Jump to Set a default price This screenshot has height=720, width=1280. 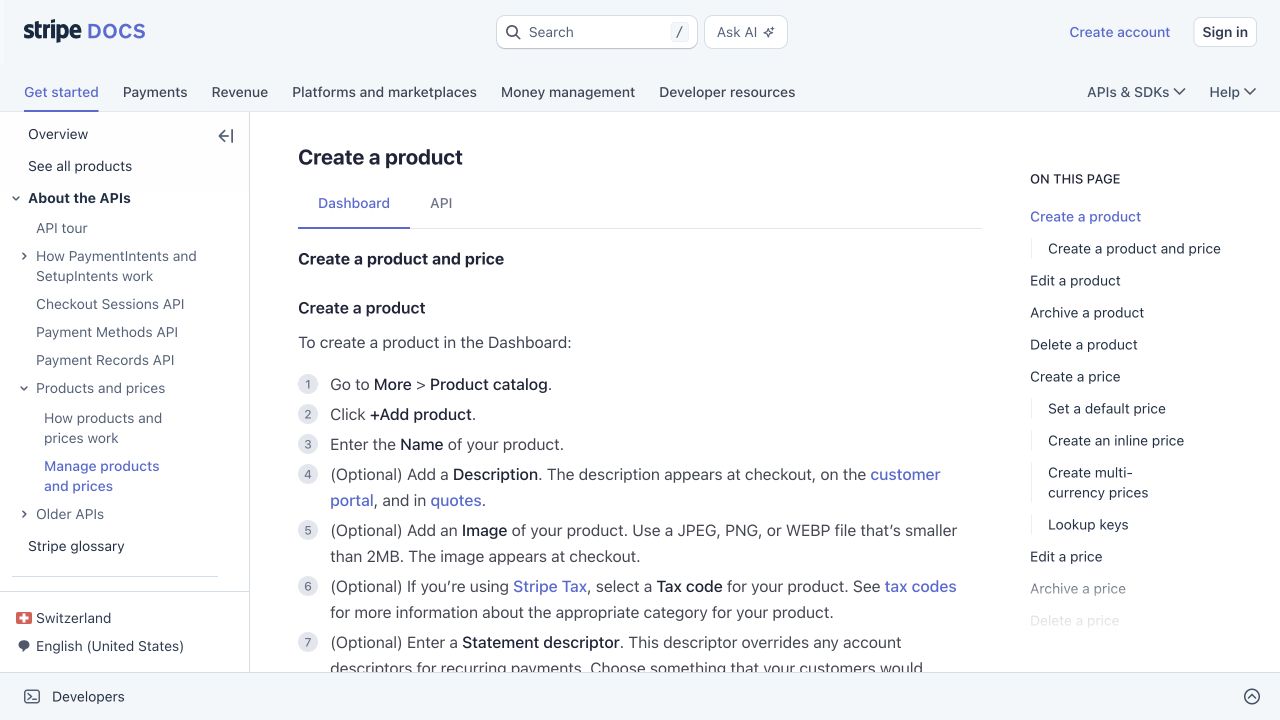(x=1107, y=408)
